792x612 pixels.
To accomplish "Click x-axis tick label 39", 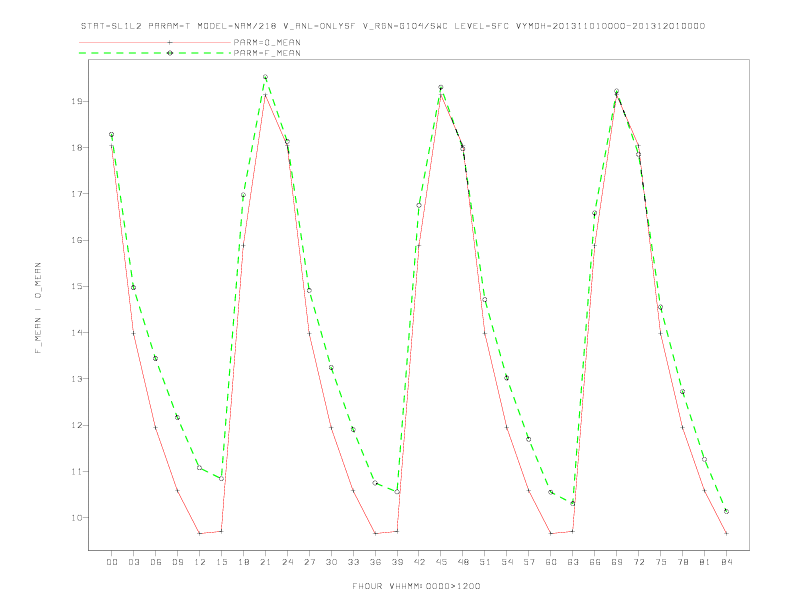I will (397, 562).
